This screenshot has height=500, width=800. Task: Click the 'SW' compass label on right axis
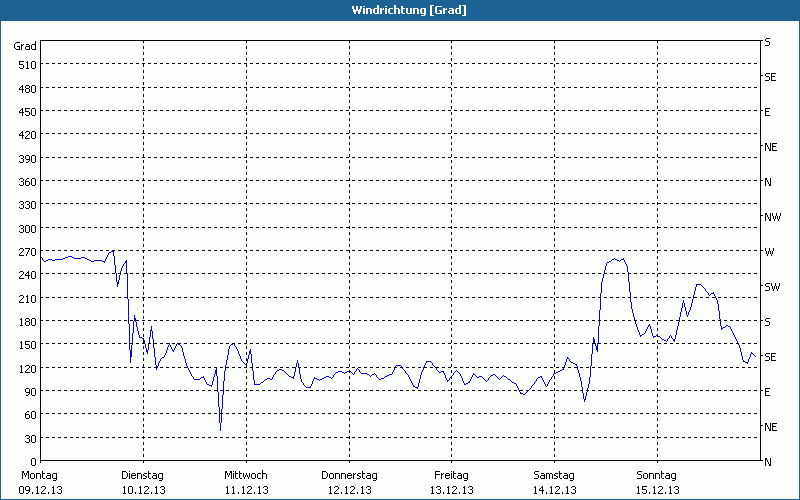pos(772,287)
